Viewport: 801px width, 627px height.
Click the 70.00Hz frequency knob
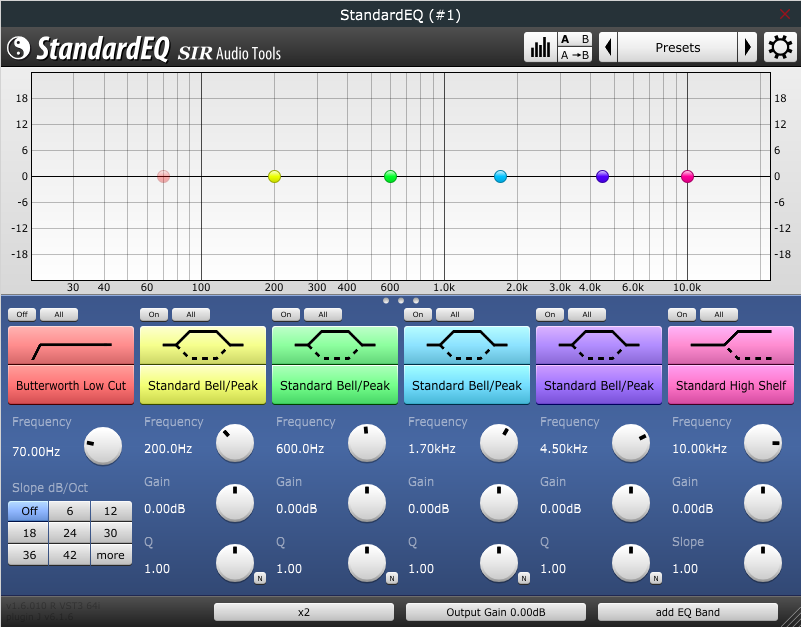(103, 446)
